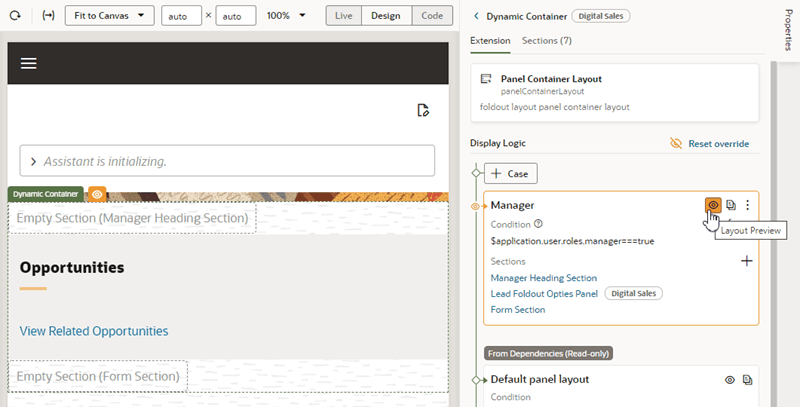The height and width of the screenshot is (407, 800).
Task: Add a section to Manager case
Action: pos(746,261)
